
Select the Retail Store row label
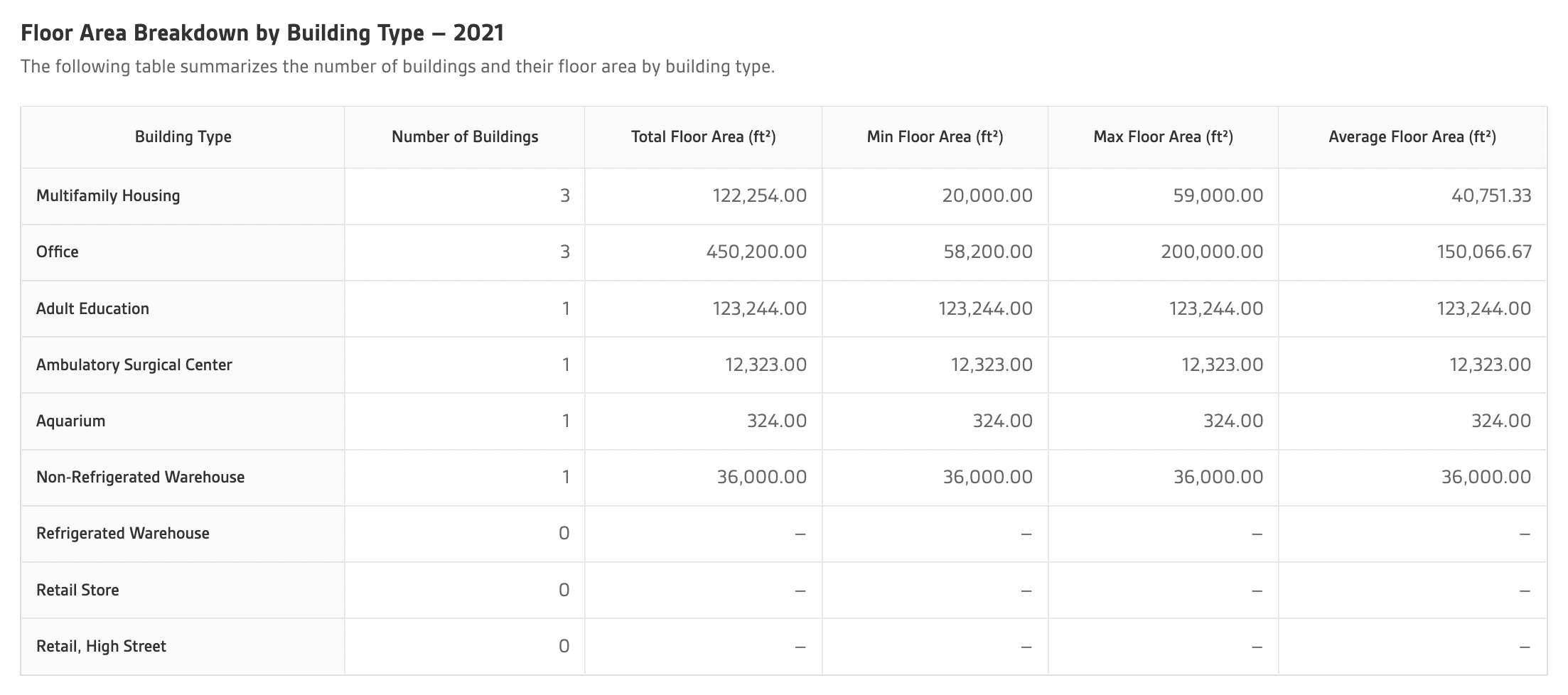[77, 590]
